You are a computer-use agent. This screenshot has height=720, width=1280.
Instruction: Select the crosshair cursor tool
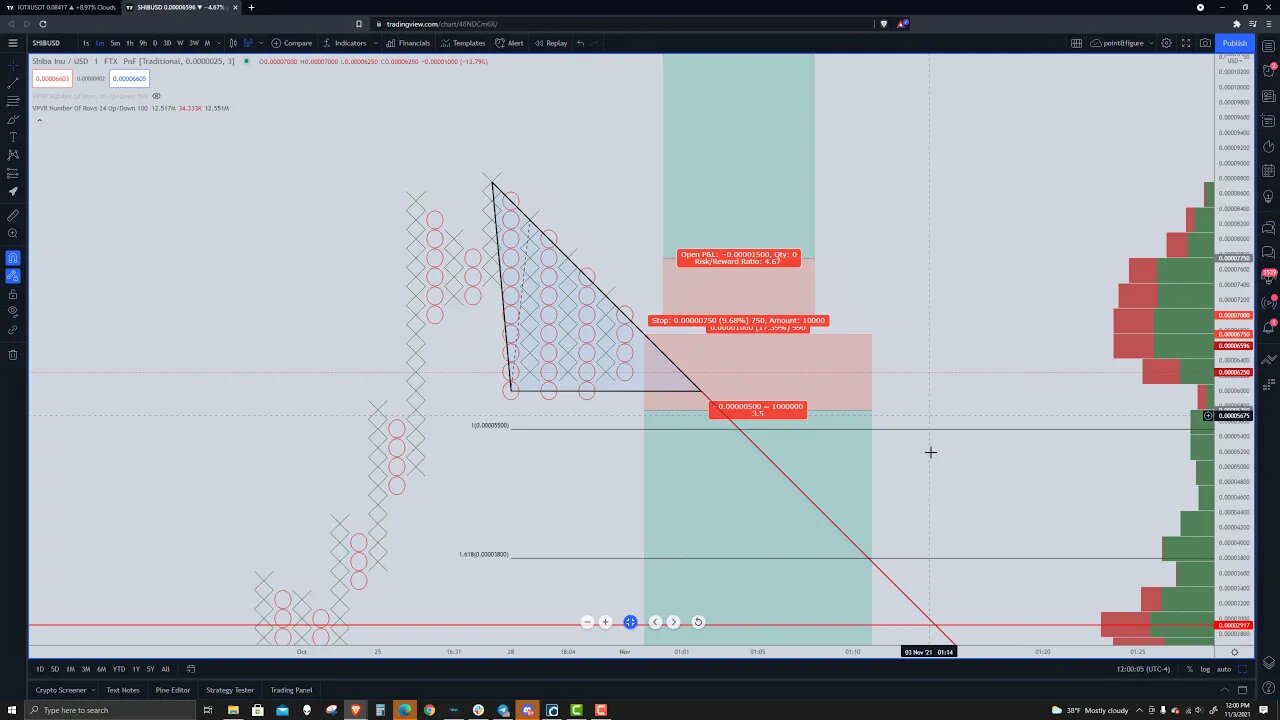(13, 65)
